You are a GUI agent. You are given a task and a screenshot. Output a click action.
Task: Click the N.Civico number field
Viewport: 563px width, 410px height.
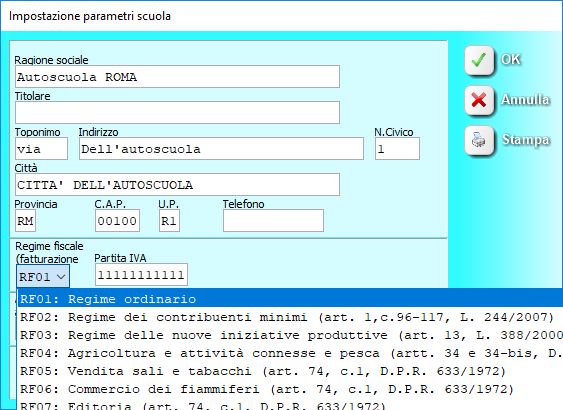click(x=397, y=149)
